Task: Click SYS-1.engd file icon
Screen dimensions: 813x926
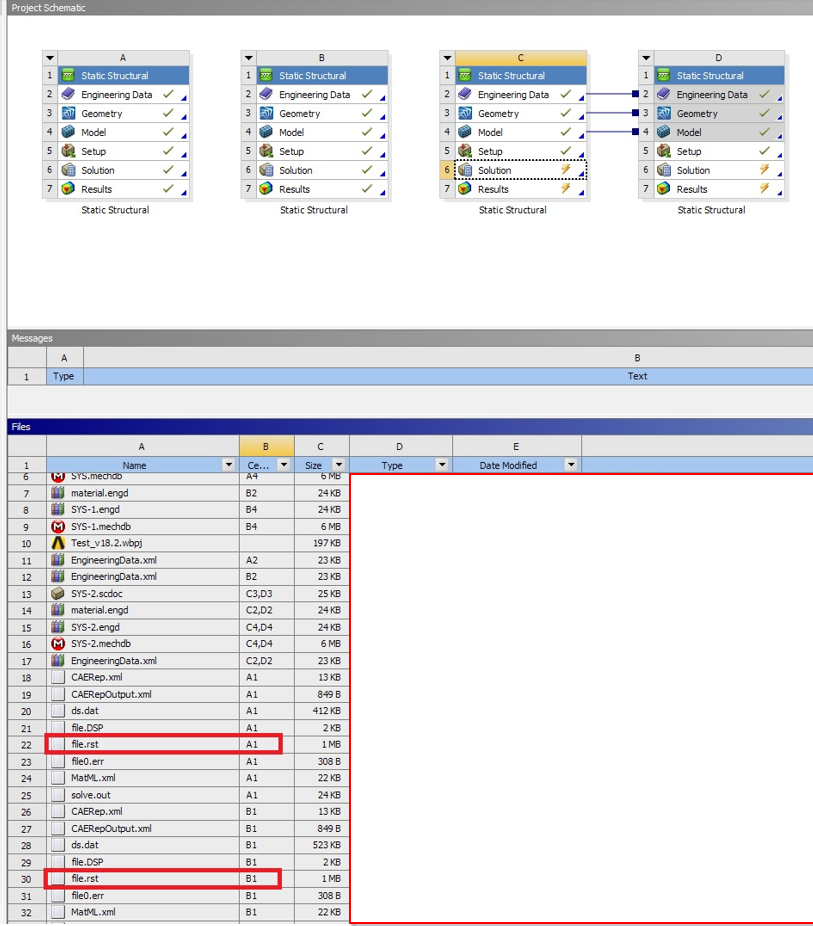Action: (x=58, y=509)
